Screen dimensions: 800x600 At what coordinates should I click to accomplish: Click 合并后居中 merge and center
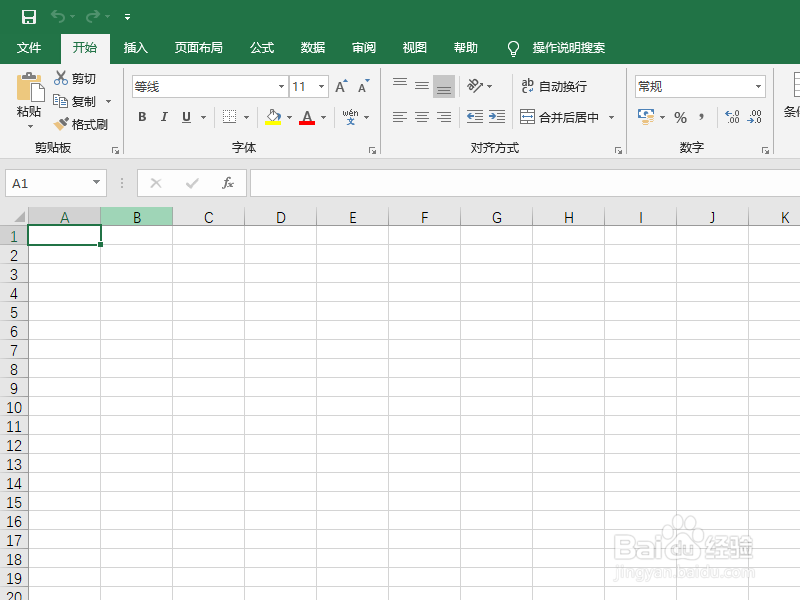pyautogui.click(x=559, y=117)
